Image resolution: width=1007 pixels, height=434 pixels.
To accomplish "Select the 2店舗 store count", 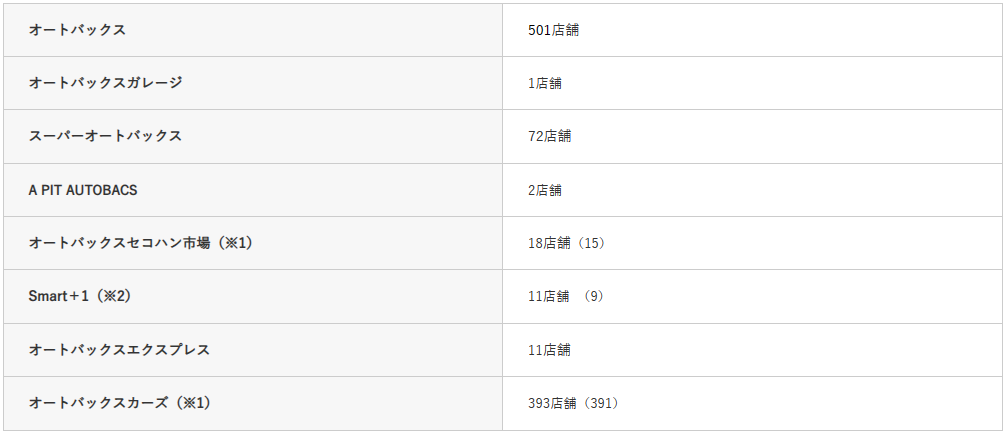I will (x=544, y=190).
